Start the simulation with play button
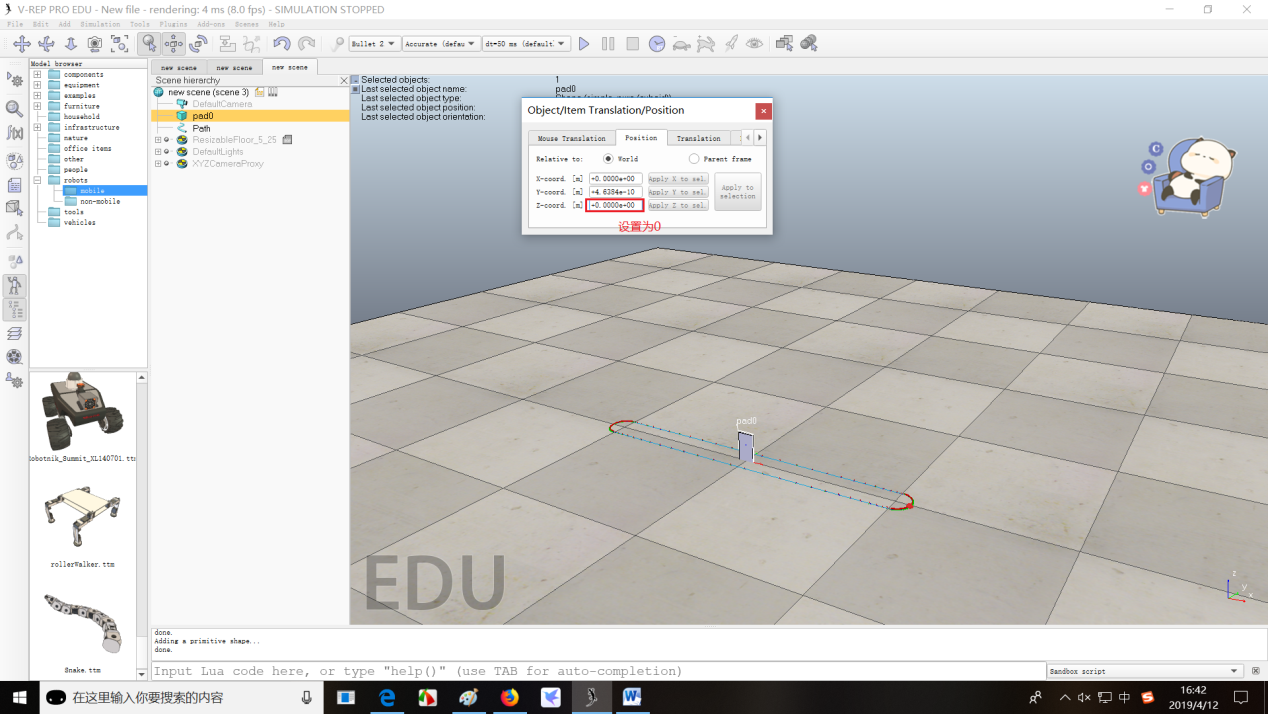This screenshot has height=714, width=1268. click(x=584, y=44)
